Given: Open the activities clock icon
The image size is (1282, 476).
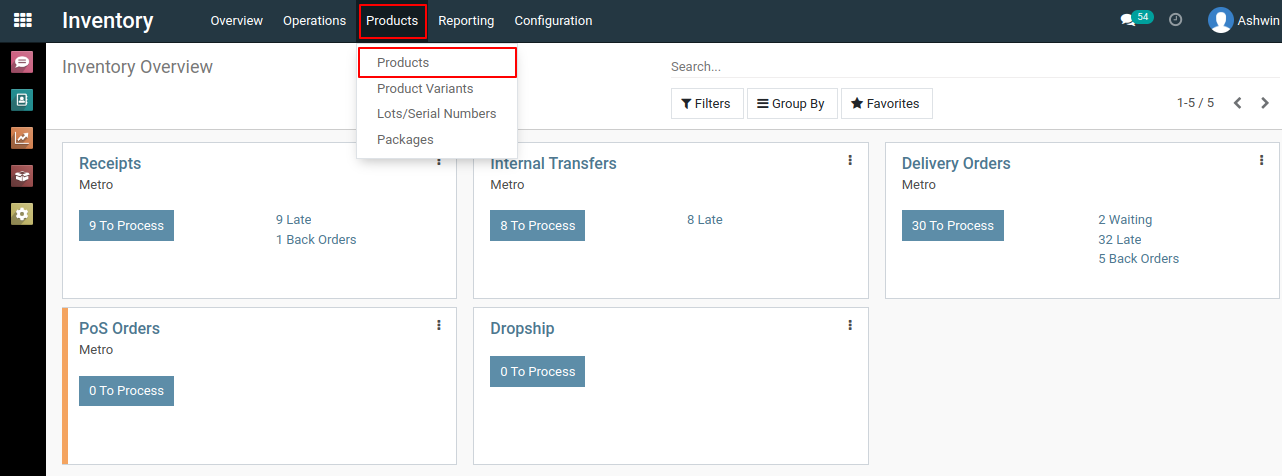Looking at the screenshot, I should coord(1176,20).
